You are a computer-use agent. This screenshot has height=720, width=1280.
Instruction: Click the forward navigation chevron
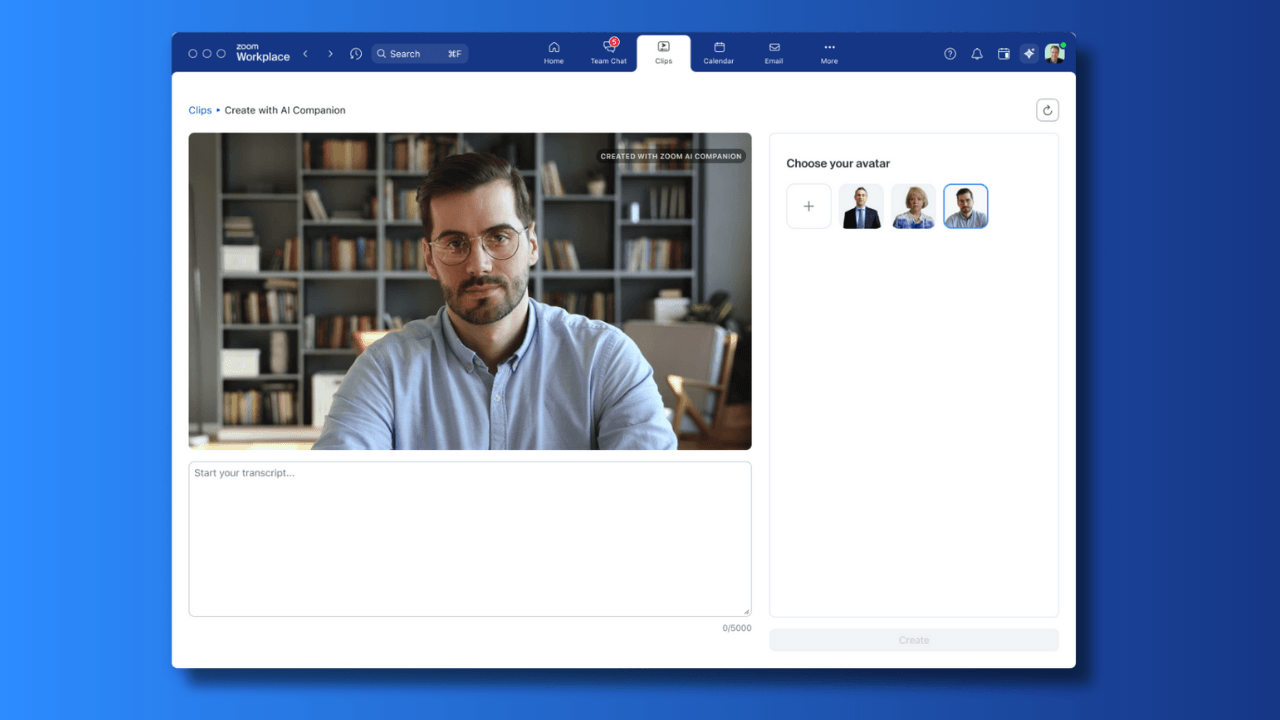point(330,53)
